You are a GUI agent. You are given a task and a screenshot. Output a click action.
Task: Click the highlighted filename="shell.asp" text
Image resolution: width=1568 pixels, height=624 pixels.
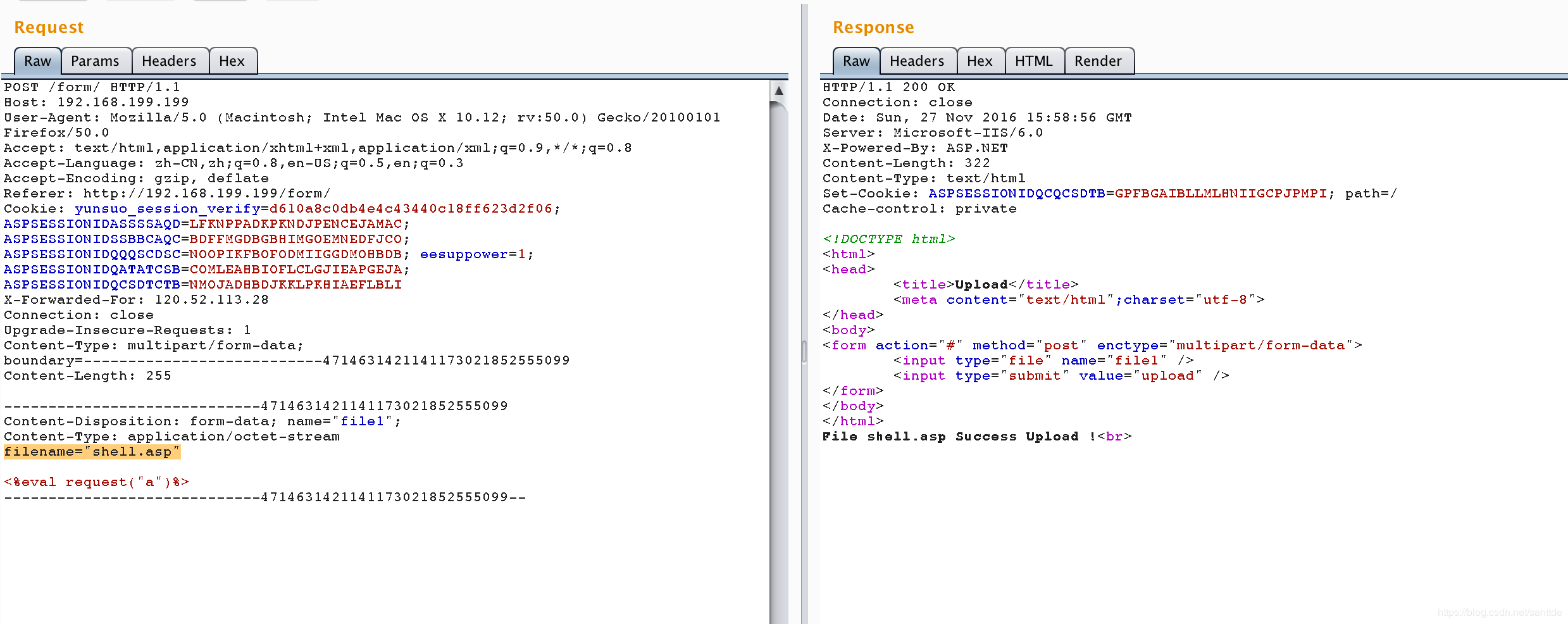(92, 451)
